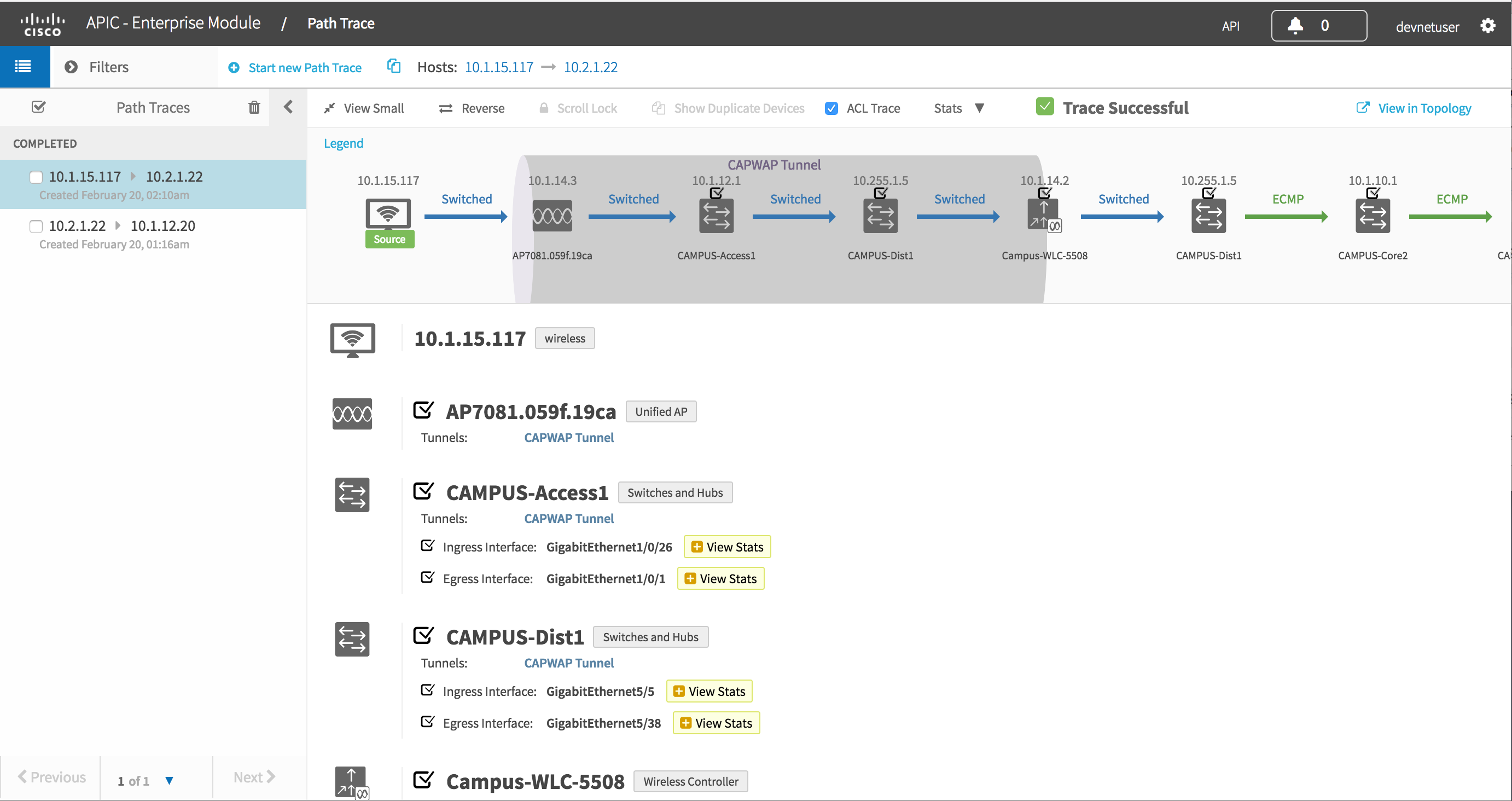Click Path Trace breadcrumb
1512x801 pixels.
click(x=341, y=23)
